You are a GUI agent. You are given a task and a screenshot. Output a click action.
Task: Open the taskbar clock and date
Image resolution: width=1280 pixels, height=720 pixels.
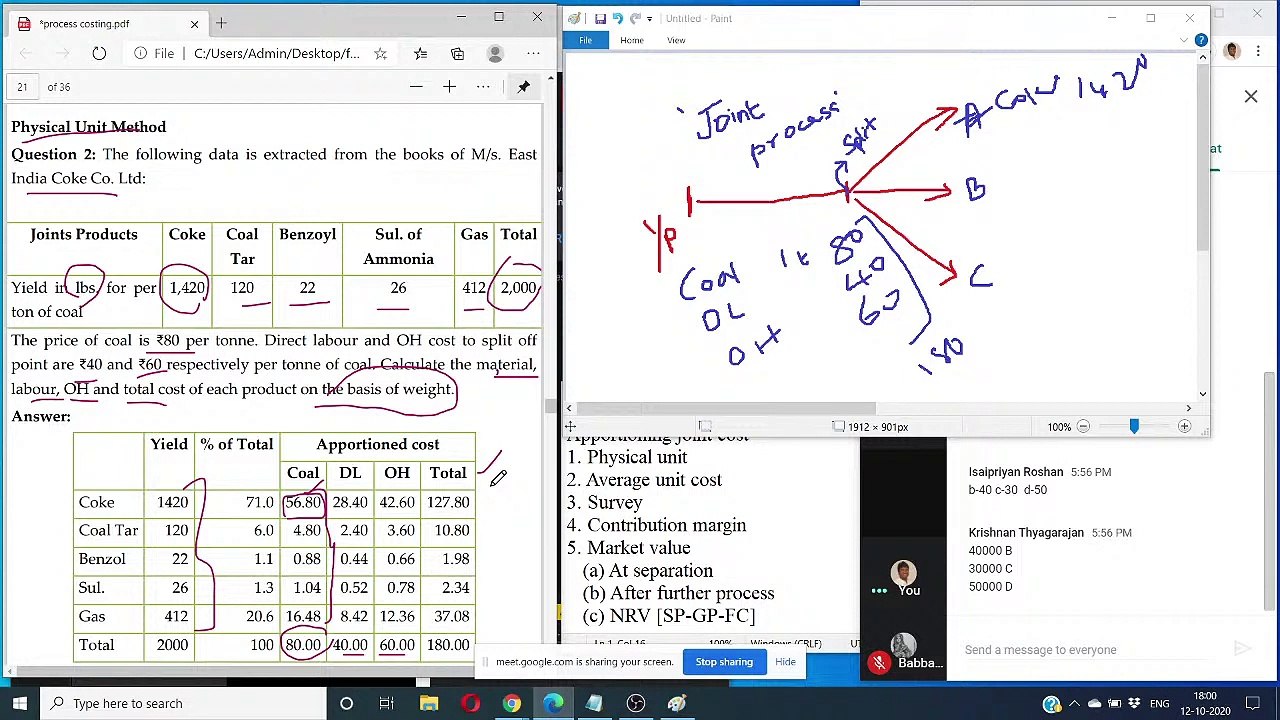click(1205, 703)
